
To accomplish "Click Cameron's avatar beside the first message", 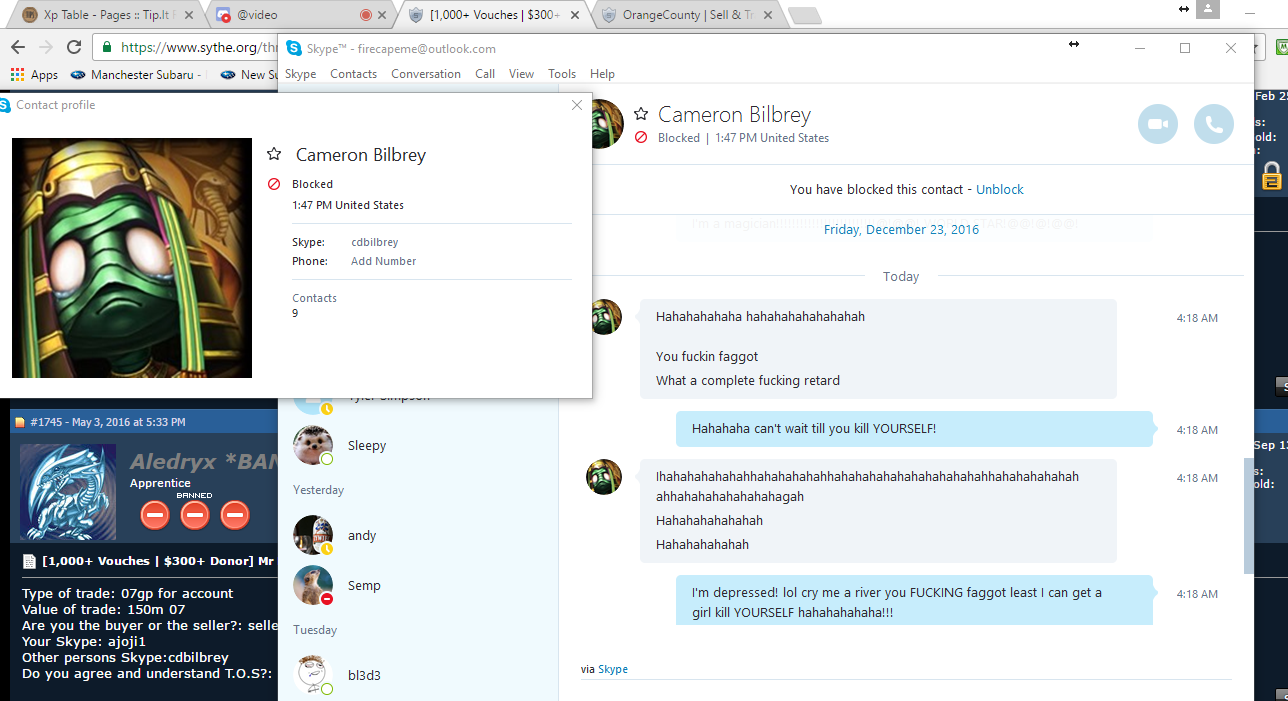I will click(604, 317).
